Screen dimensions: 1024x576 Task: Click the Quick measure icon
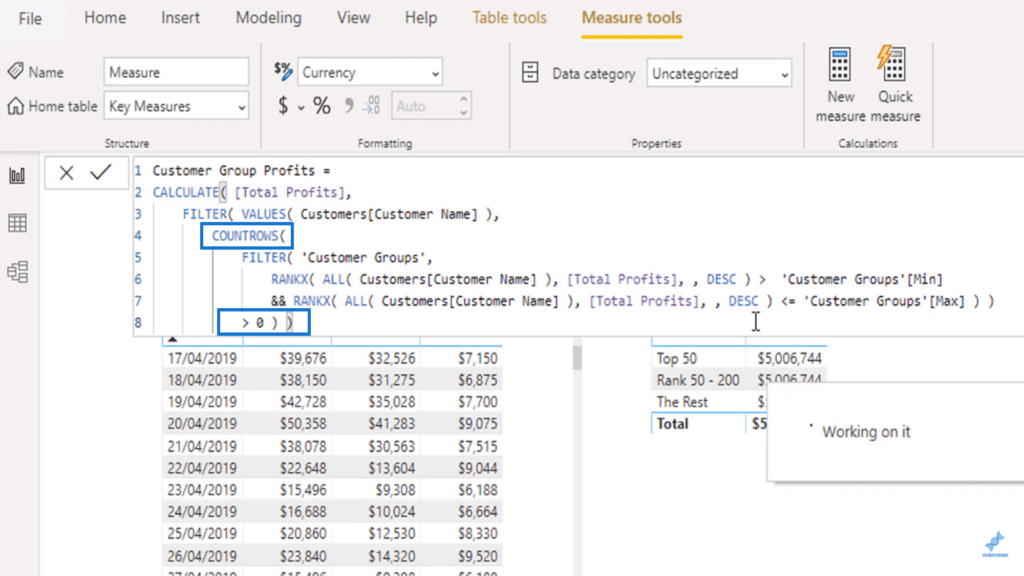pos(892,65)
